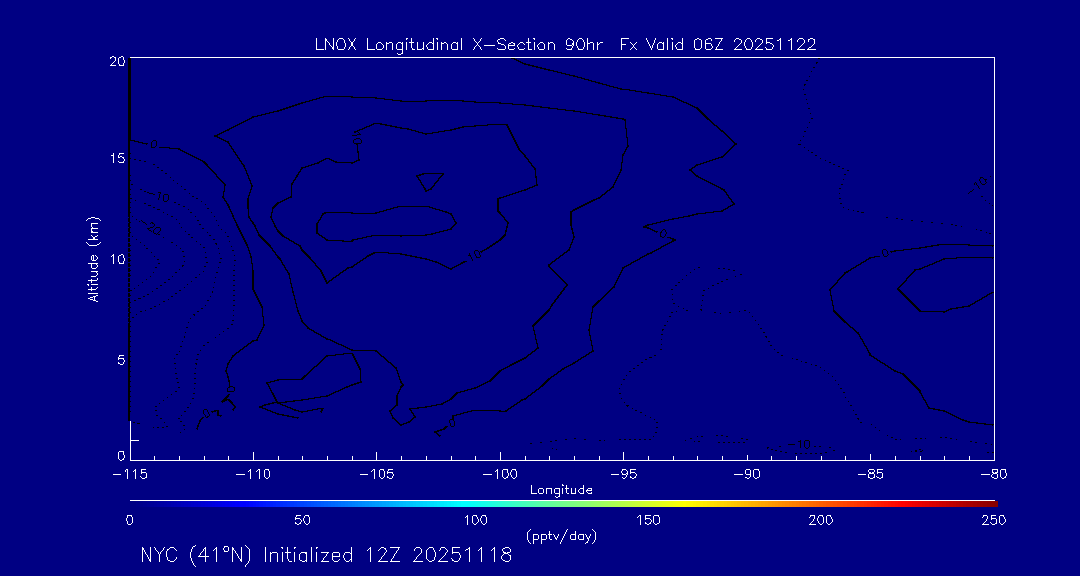Screen dimensions: 1080x576
Task: Click the 20 altitude tick label
Action: (x=115, y=61)
